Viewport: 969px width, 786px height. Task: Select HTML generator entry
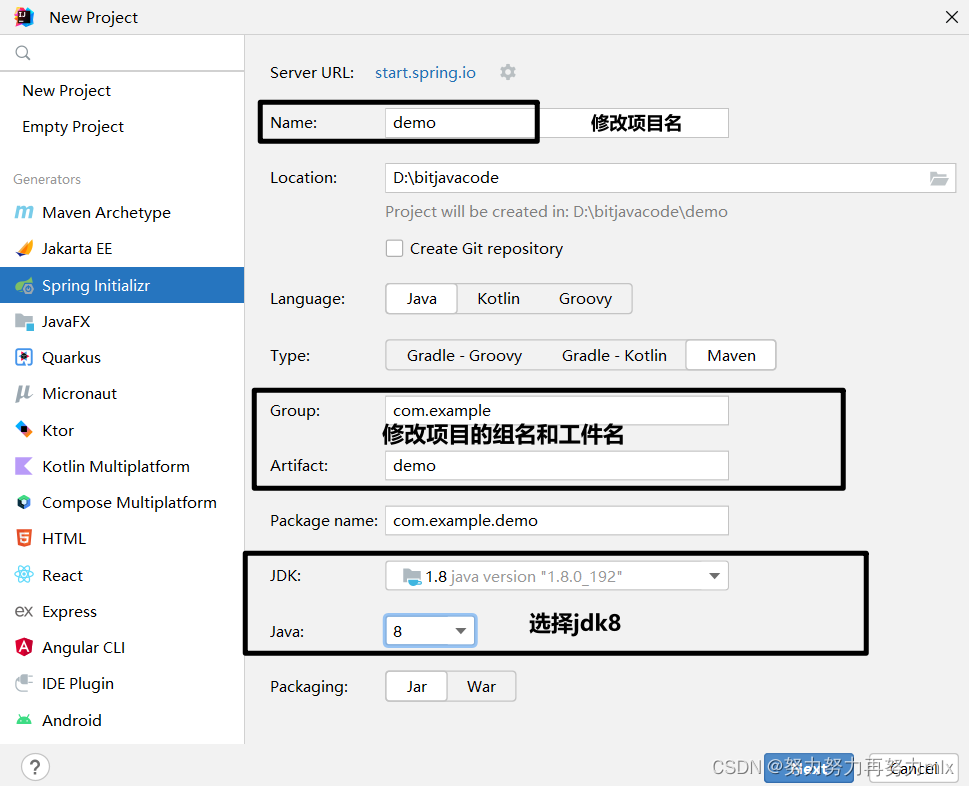tap(122, 538)
